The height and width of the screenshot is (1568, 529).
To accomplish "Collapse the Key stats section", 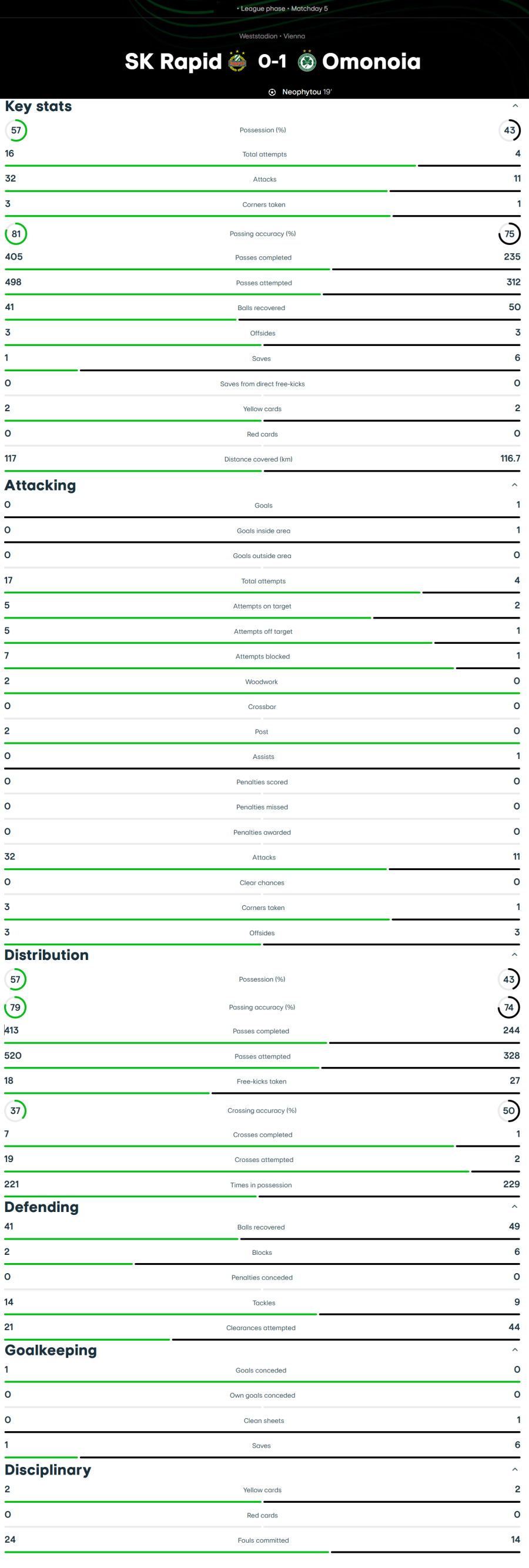I will click(x=515, y=106).
